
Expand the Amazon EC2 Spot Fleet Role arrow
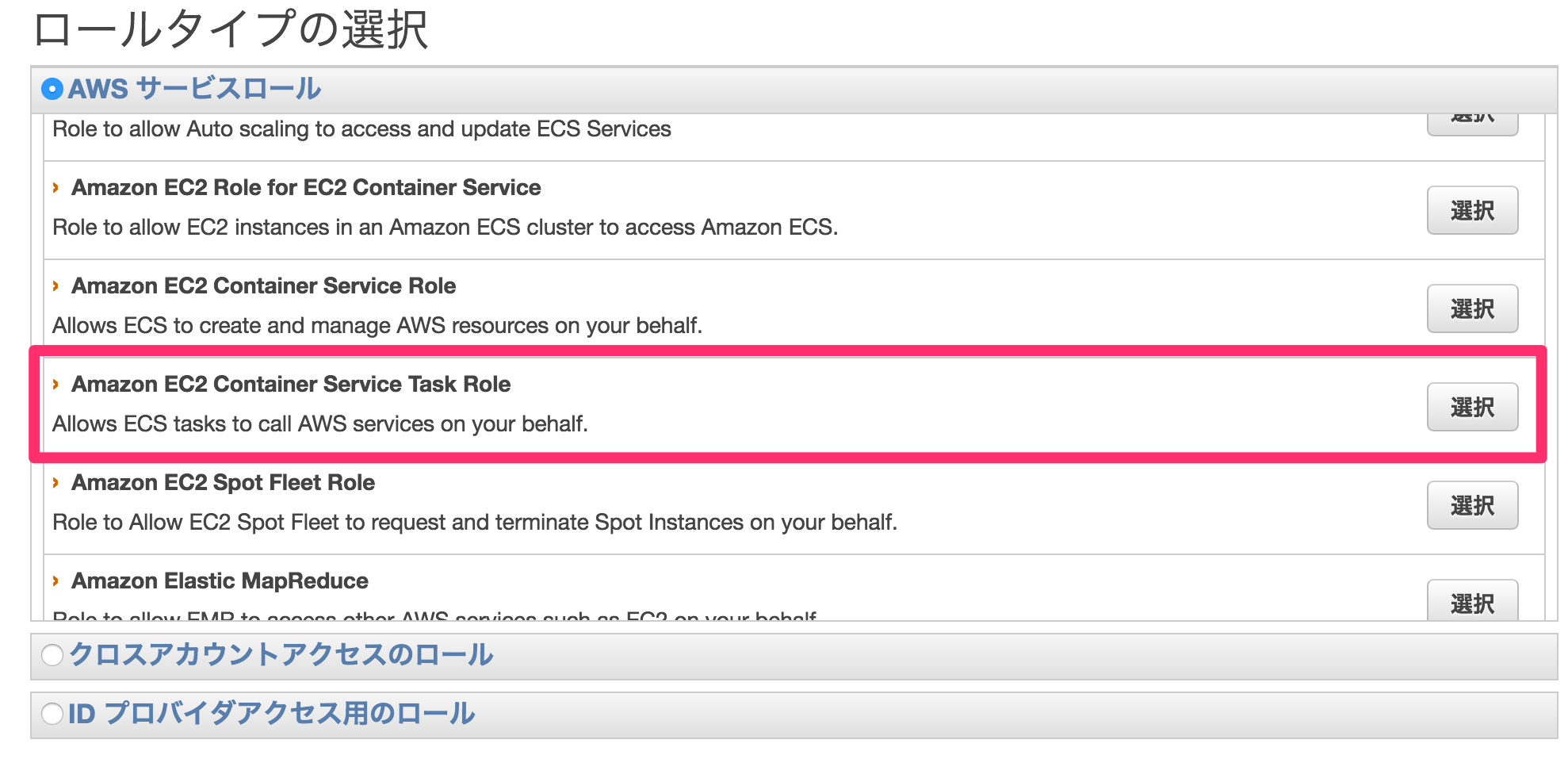(55, 483)
